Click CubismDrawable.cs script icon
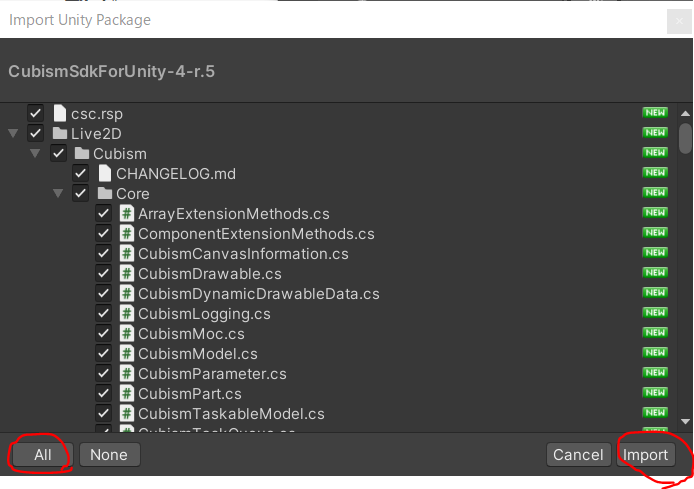The width and height of the screenshot is (694, 489). (127, 273)
